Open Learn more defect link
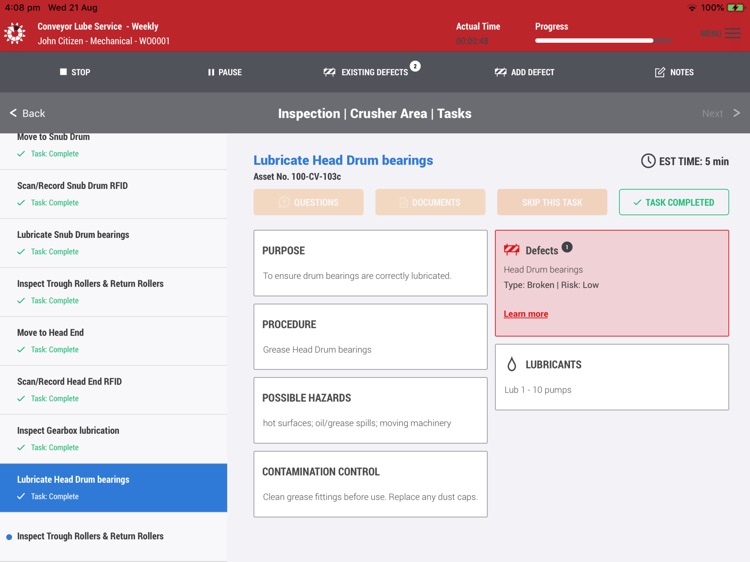 pyautogui.click(x=526, y=314)
